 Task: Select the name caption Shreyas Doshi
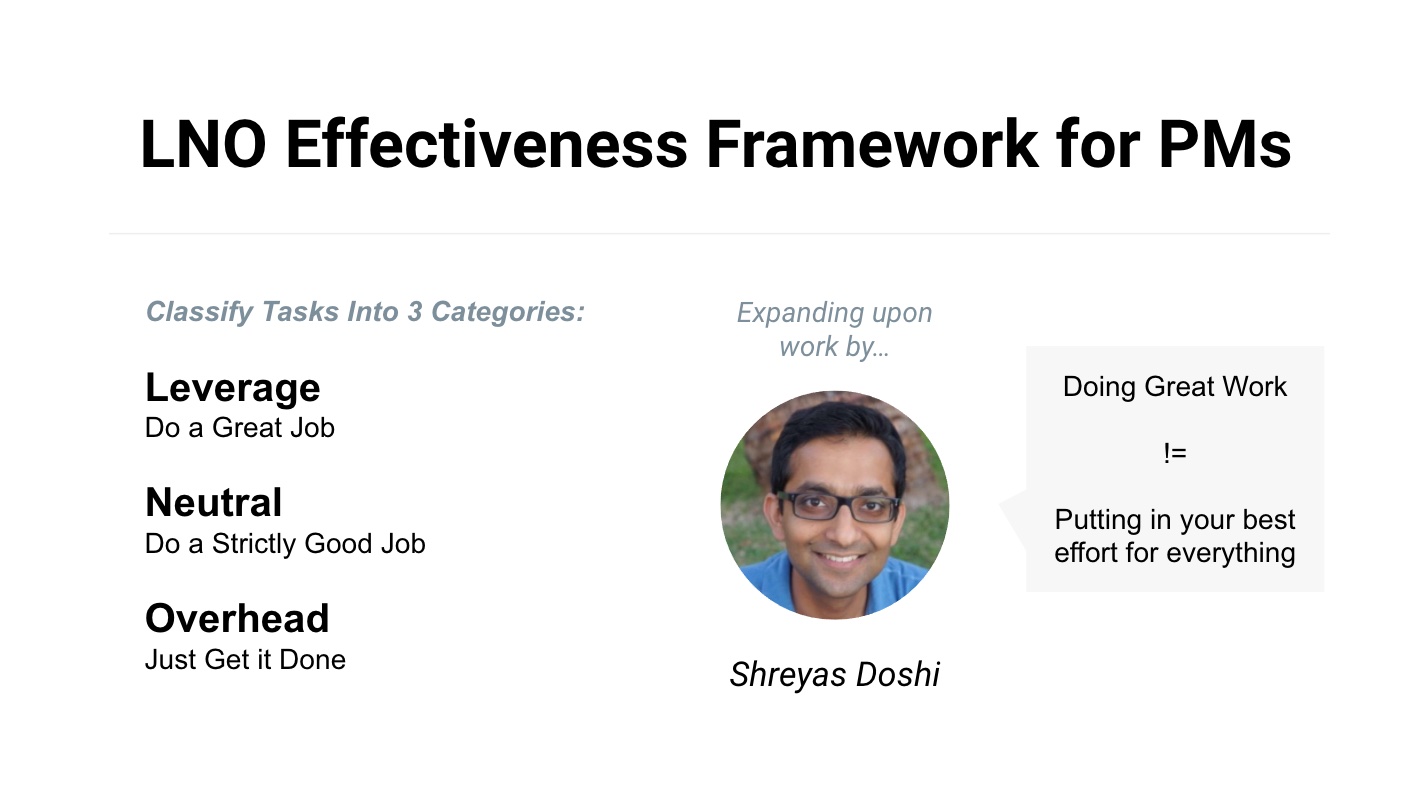tap(834, 674)
